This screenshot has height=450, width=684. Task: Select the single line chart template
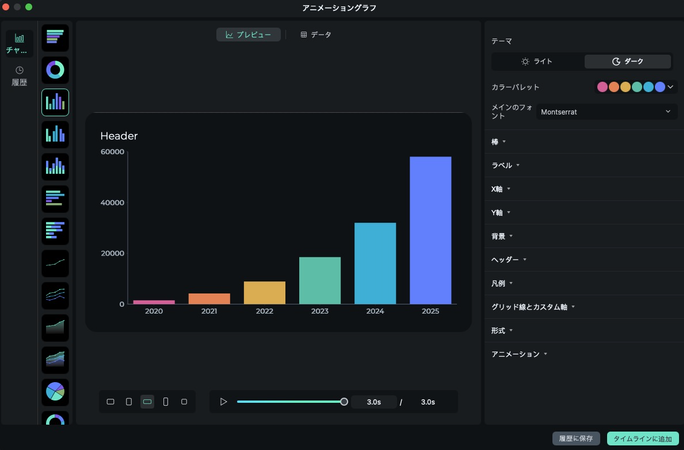(x=55, y=263)
